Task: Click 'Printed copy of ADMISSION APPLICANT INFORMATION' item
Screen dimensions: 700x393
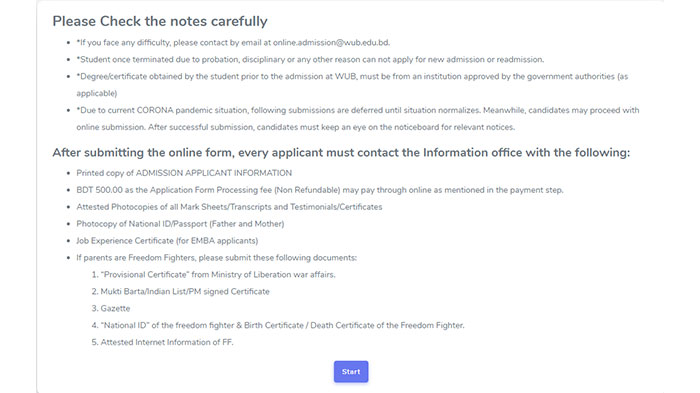Action: (184, 173)
